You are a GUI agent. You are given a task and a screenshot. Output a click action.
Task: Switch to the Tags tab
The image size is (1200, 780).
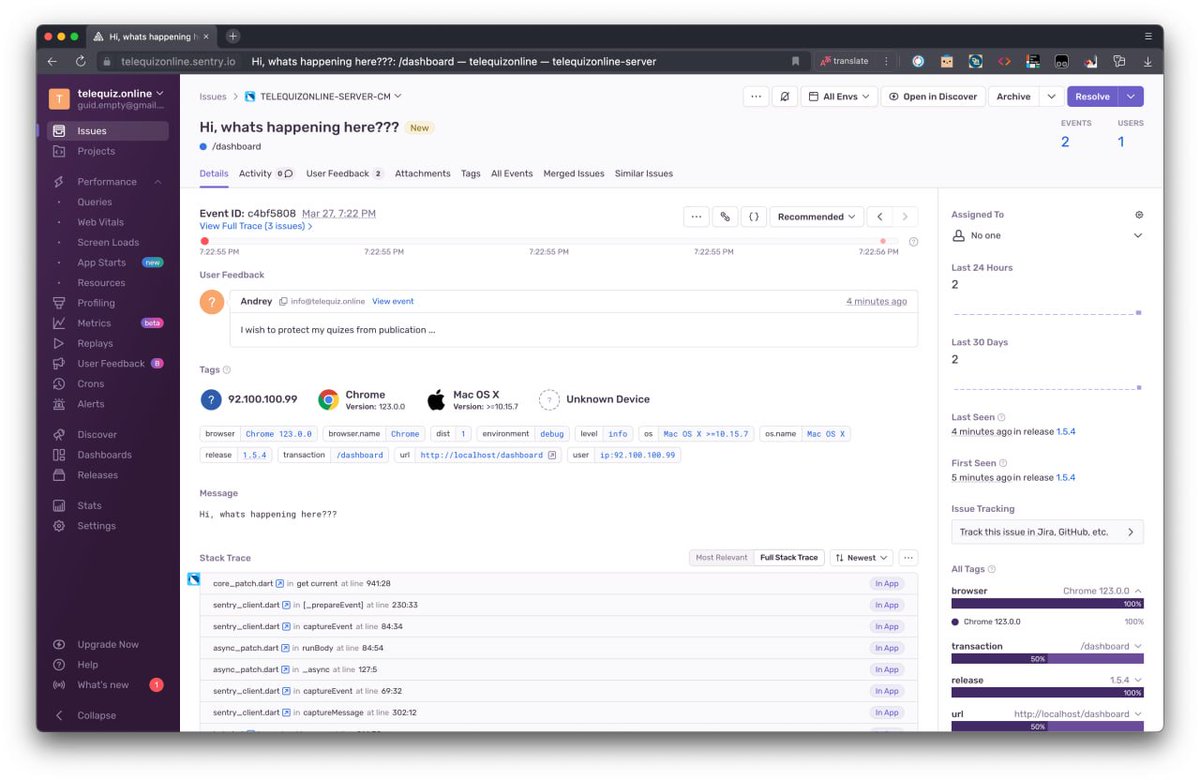tap(470, 174)
